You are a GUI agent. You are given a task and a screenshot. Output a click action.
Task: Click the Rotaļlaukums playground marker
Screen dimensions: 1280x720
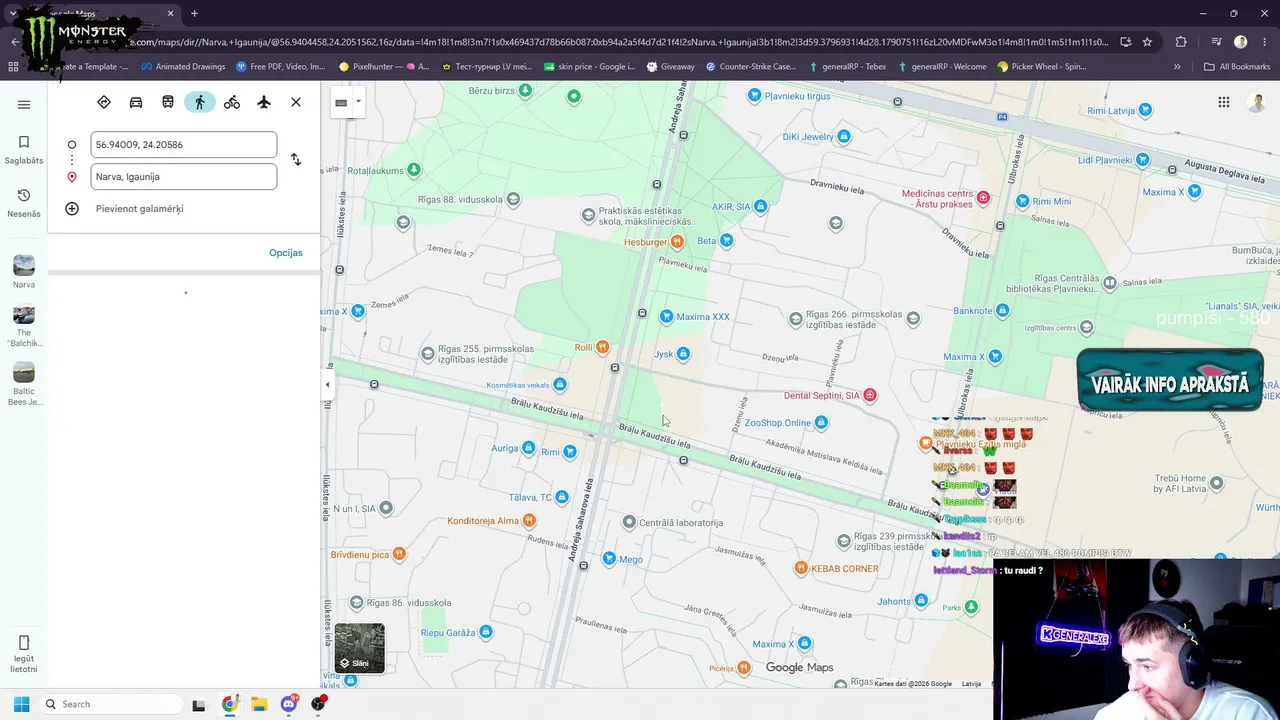tap(414, 171)
